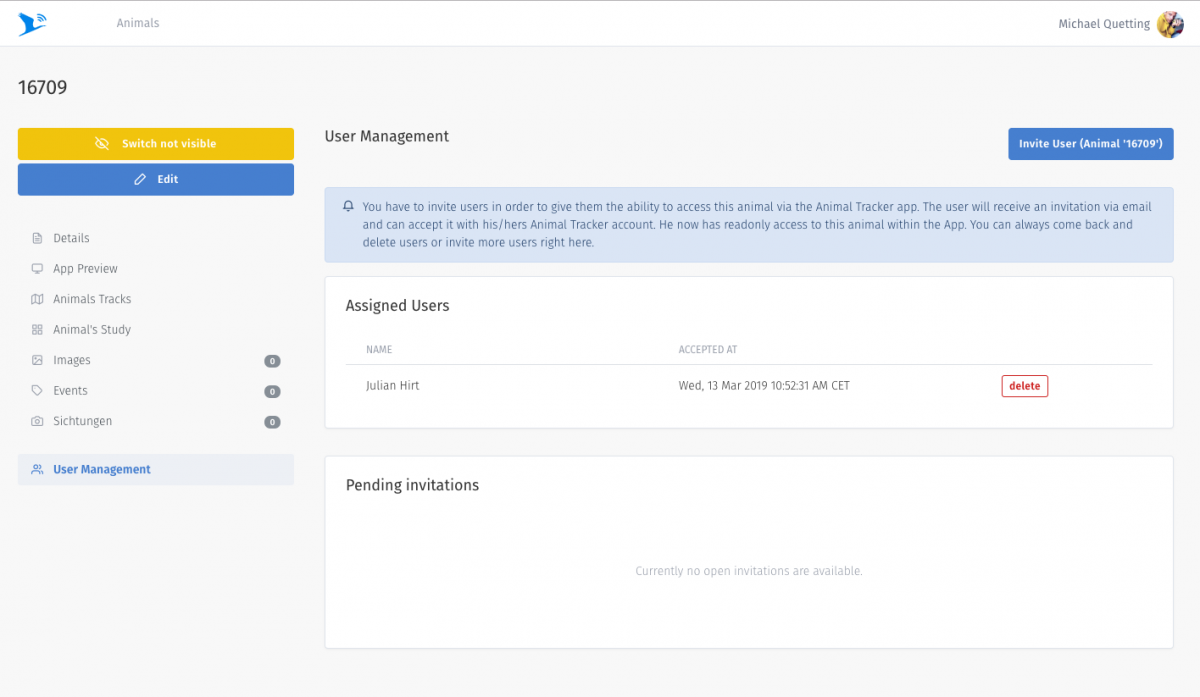Select User Management in the sidebar
The width and height of the screenshot is (1200, 697).
pyautogui.click(x=156, y=470)
